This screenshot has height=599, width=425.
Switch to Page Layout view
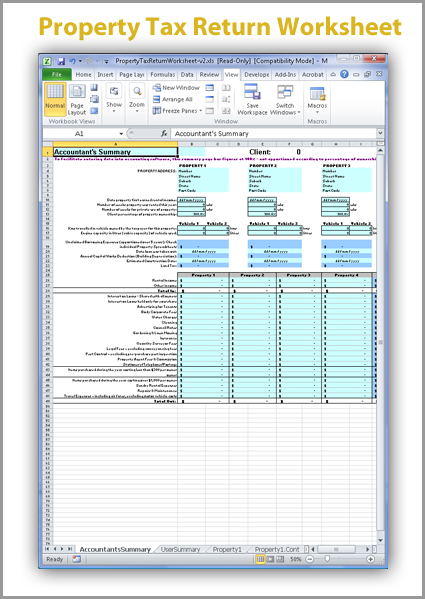[77, 100]
